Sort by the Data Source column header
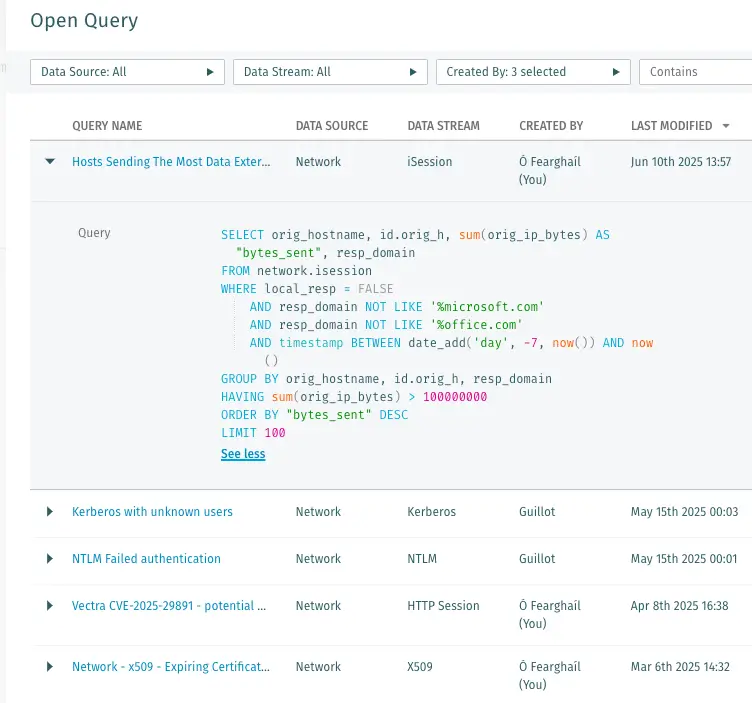This screenshot has height=703, width=752. [x=332, y=126]
